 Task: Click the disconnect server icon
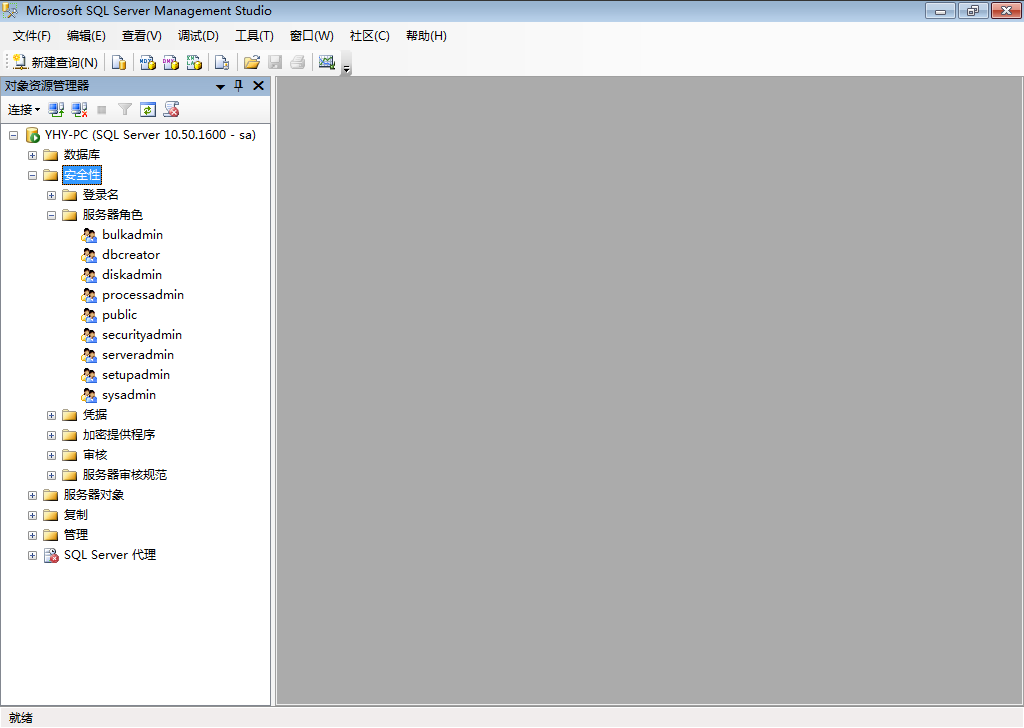(x=79, y=110)
